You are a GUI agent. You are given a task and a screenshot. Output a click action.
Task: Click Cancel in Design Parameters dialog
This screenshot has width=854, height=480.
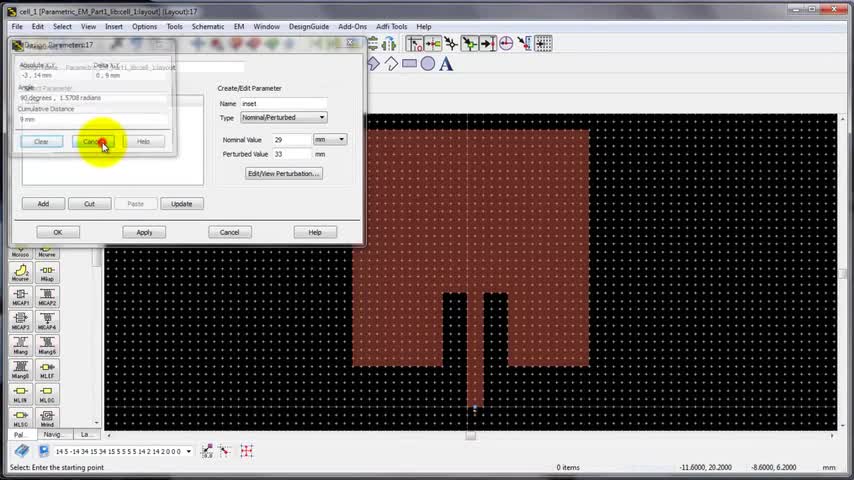[x=229, y=232]
